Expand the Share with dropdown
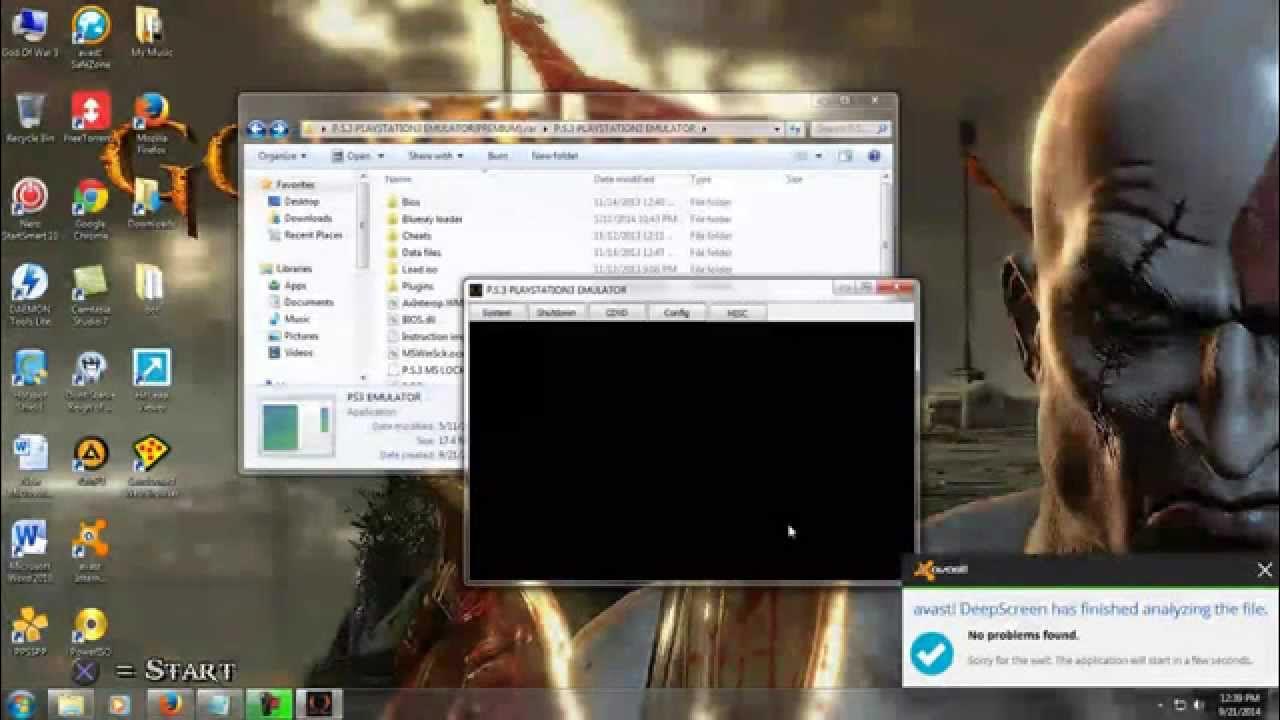The width and height of the screenshot is (1280, 720). coord(435,156)
